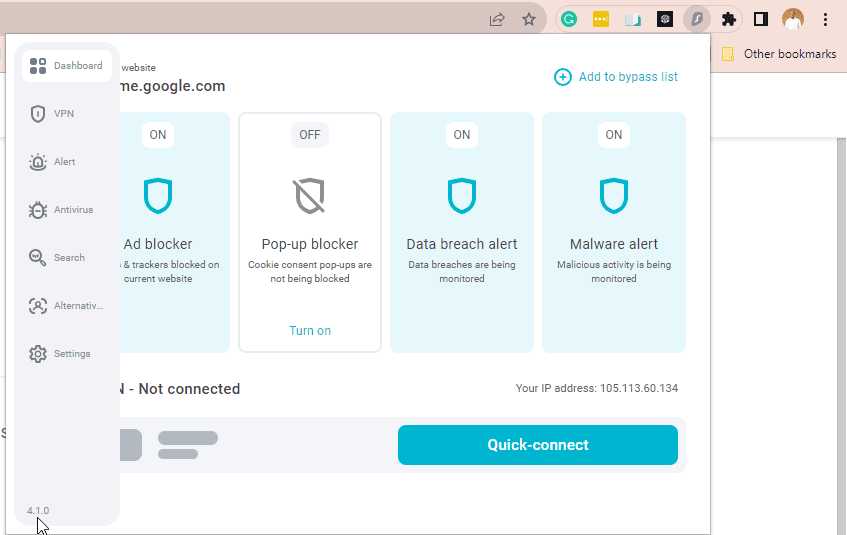Click the Malware alert card title
The width and height of the screenshot is (847, 535).
[614, 244]
